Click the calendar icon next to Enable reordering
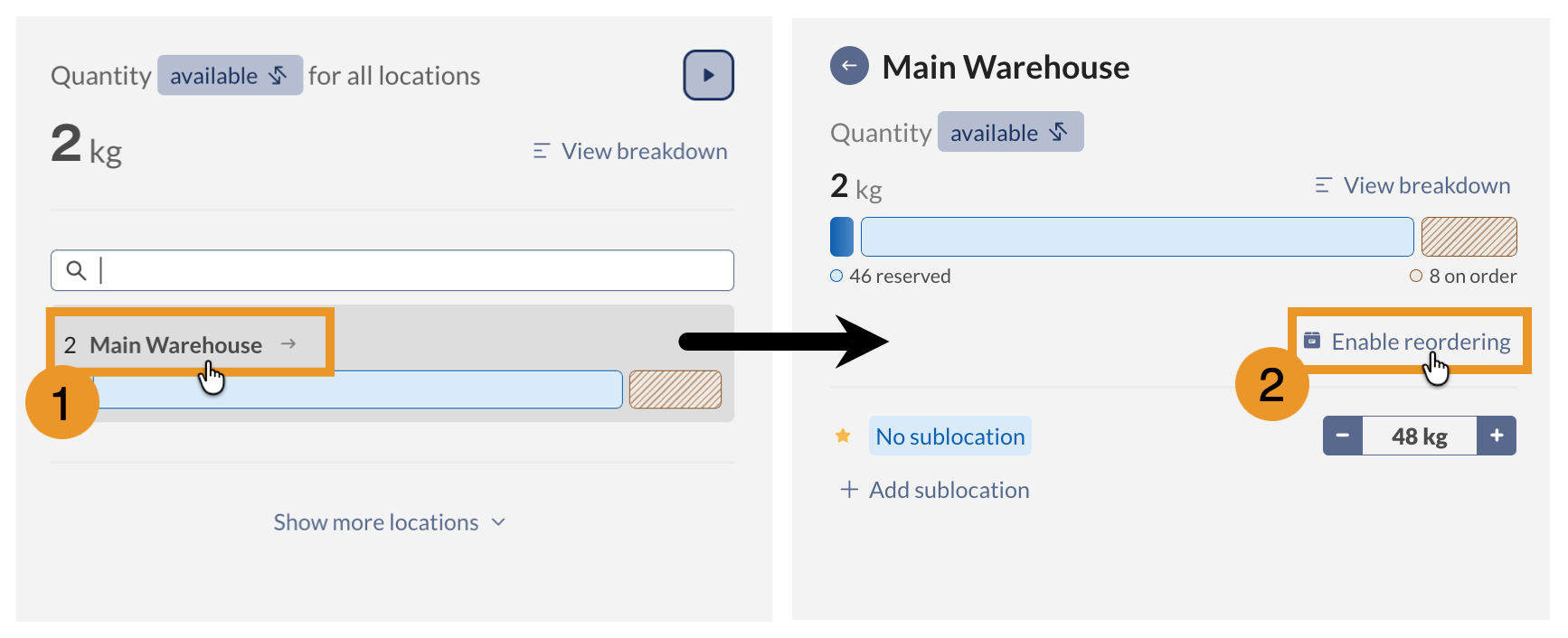1568x638 pixels. (x=1313, y=341)
